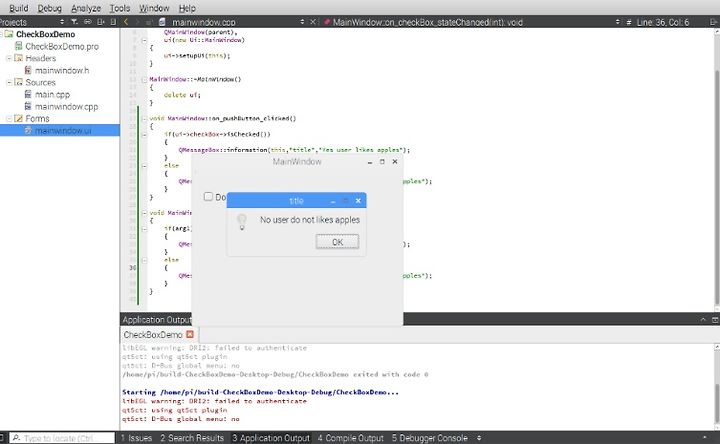
Task: Click the toggle sidebar icon at bottom left
Action: [2, 438]
